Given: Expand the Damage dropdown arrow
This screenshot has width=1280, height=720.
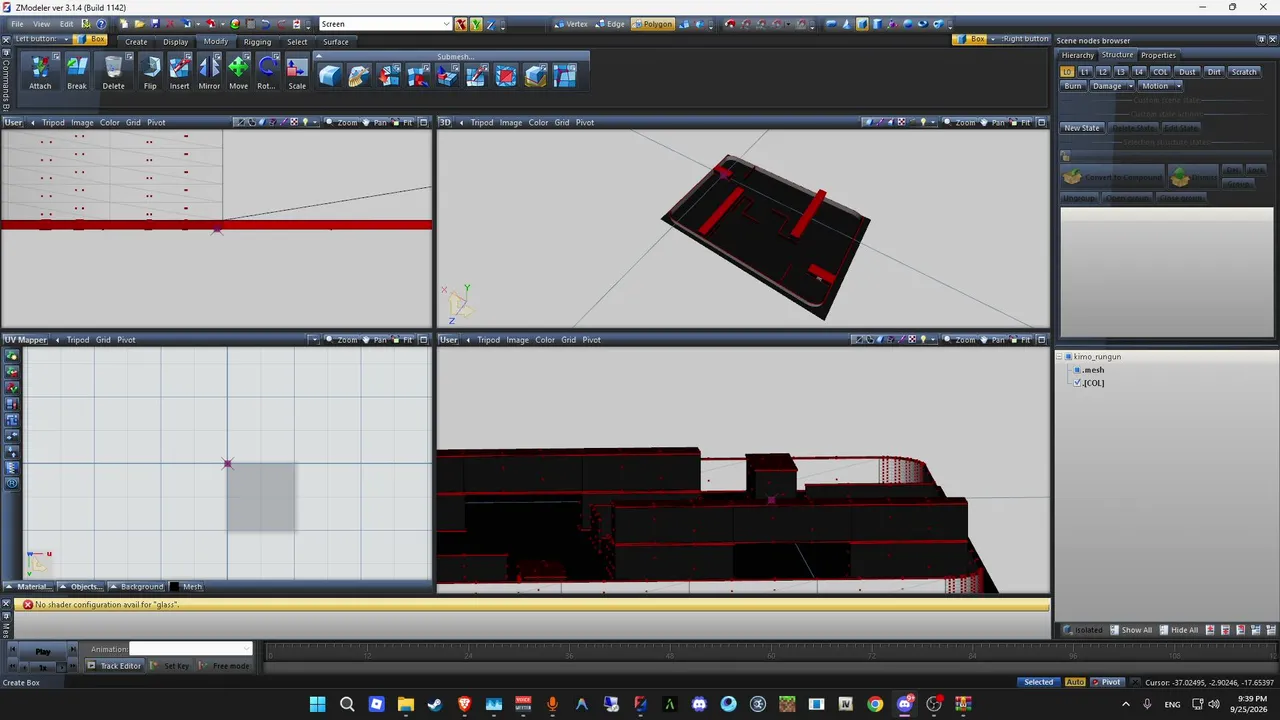Looking at the screenshot, I should point(1131,86).
